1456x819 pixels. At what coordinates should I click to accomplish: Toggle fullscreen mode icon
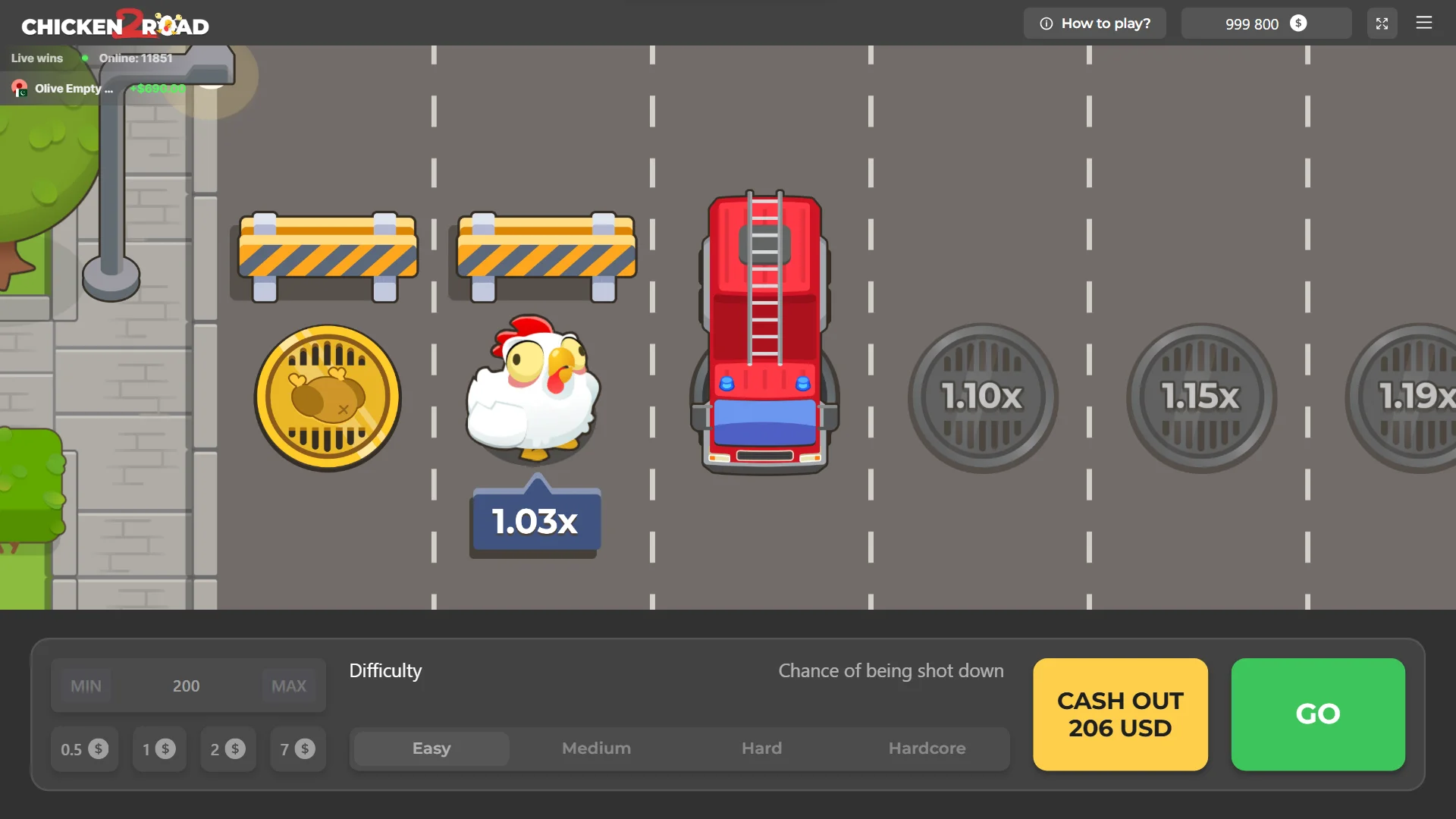point(1382,24)
